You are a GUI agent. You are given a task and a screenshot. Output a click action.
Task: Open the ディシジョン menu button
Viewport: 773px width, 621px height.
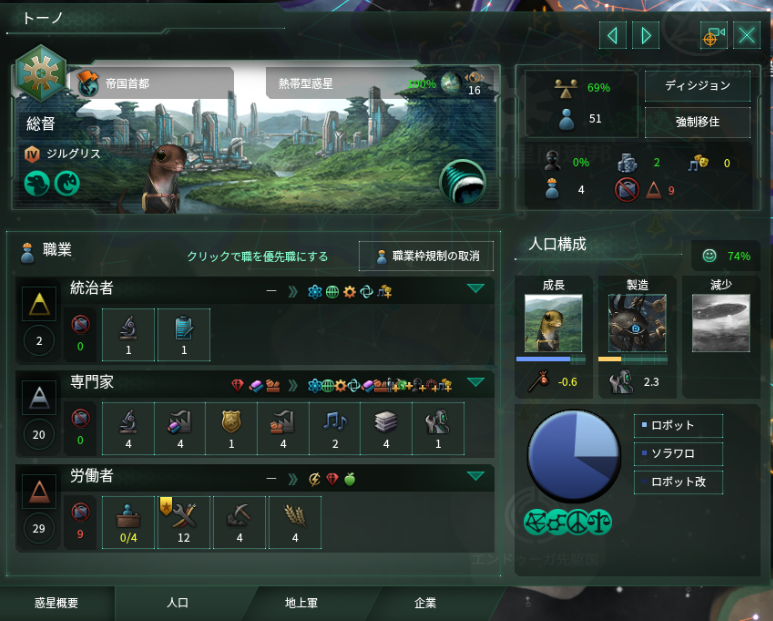698,86
